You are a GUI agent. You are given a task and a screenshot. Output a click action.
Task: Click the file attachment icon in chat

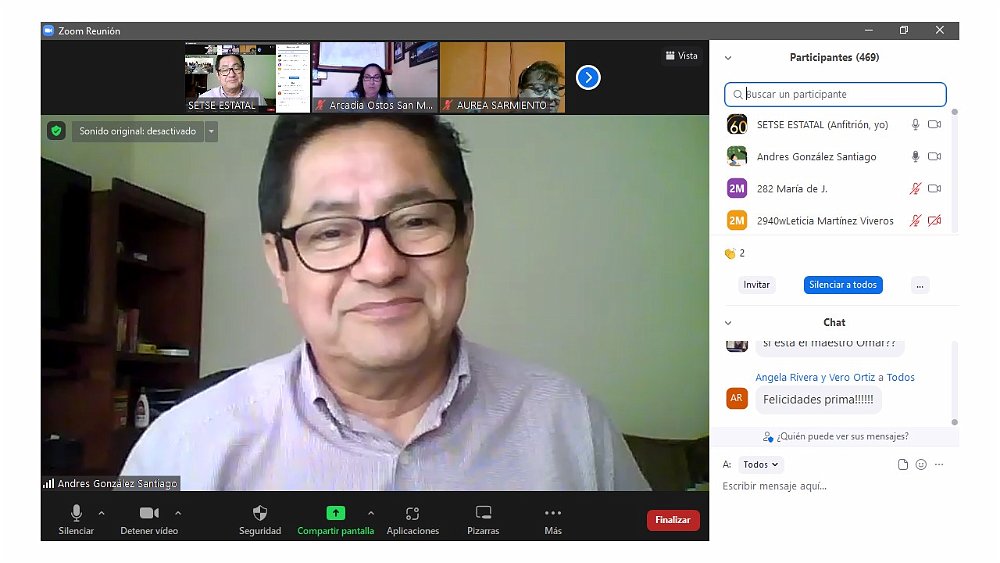(x=903, y=465)
